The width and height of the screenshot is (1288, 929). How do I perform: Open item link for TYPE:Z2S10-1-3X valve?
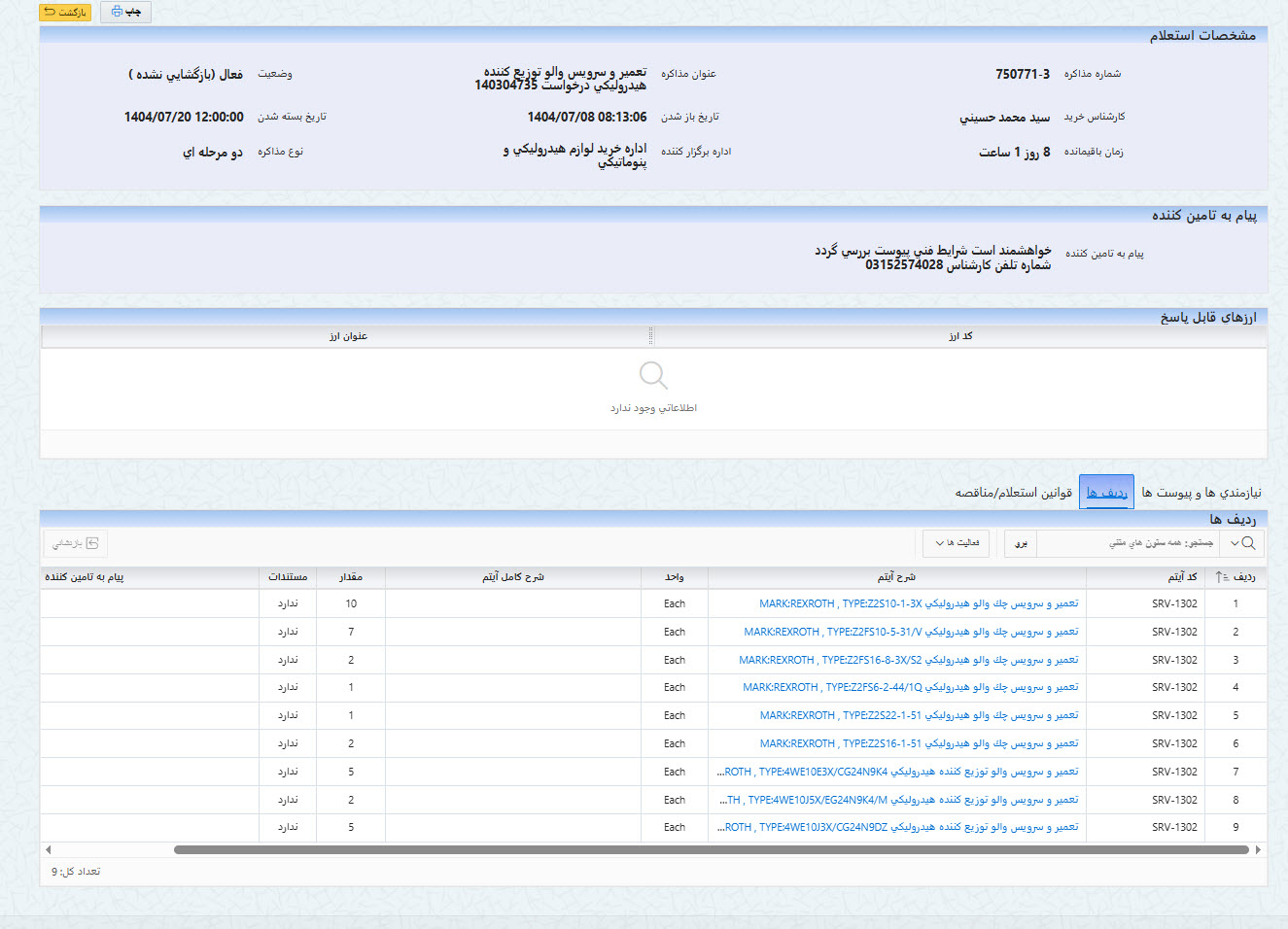pos(918,603)
